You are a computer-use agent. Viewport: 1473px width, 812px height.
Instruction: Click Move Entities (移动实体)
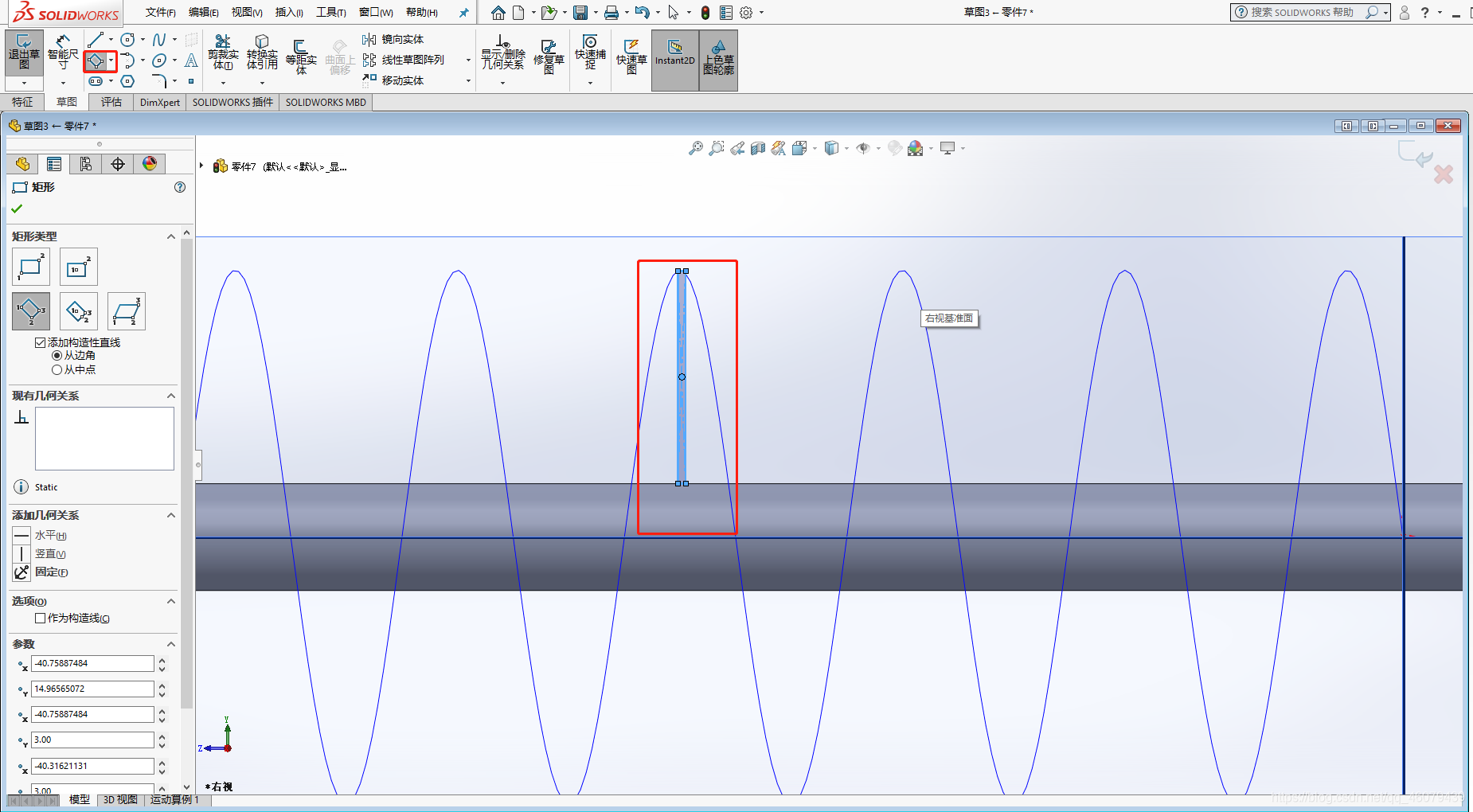[393, 80]
